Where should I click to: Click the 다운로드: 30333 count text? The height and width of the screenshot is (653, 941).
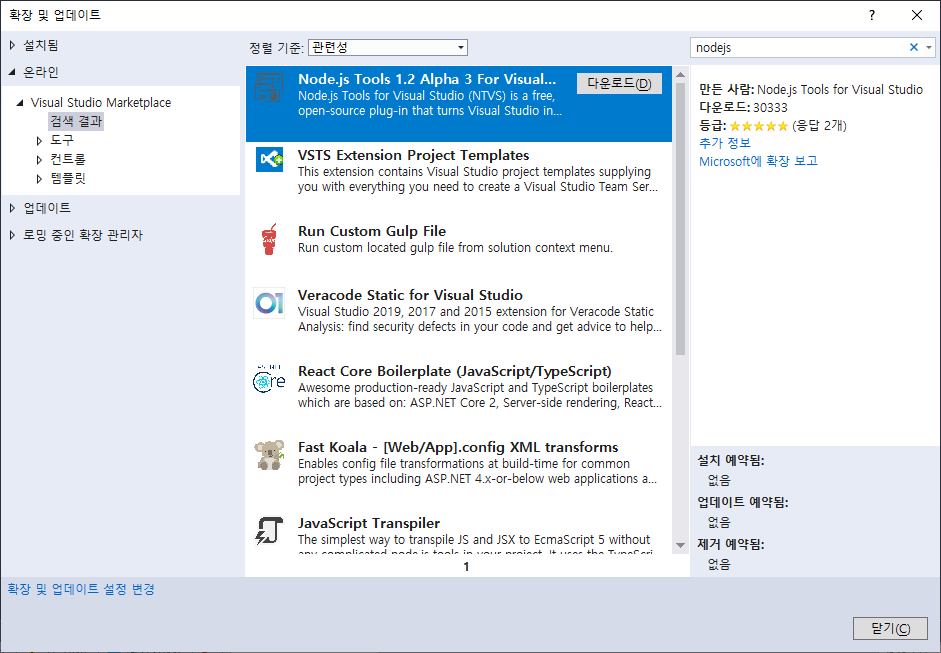744,107
